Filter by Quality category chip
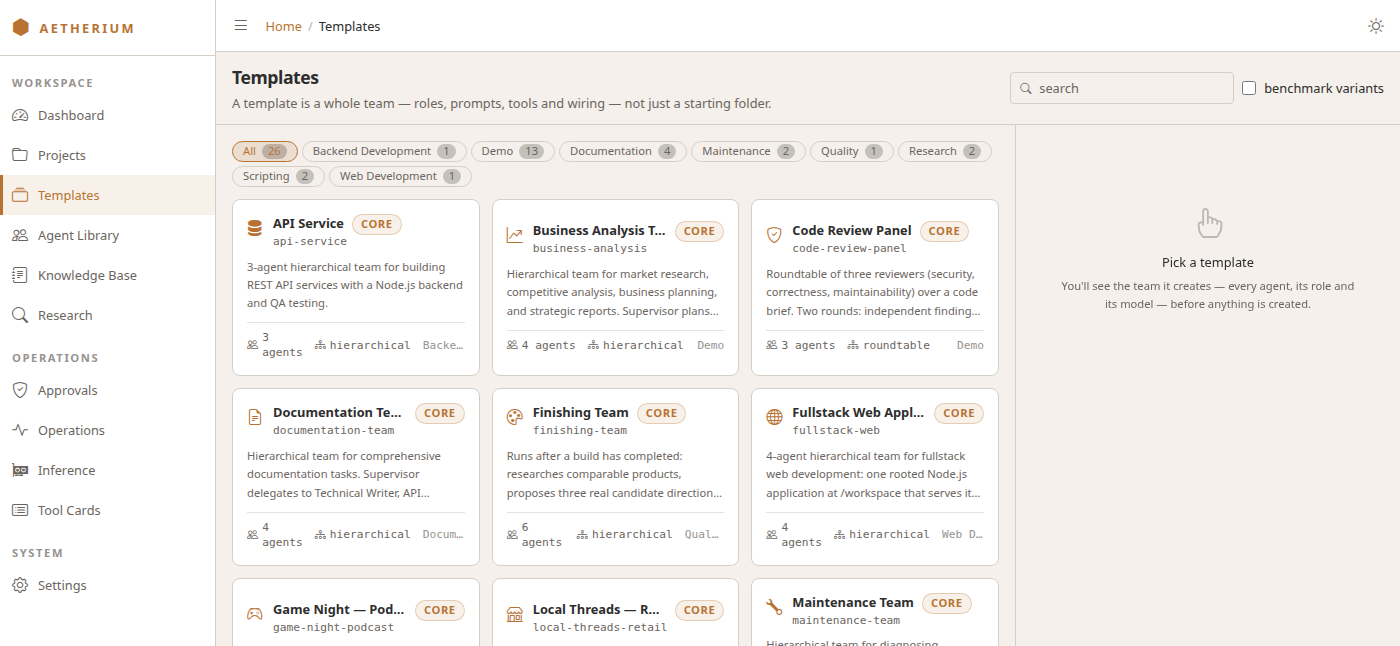This screenshot has height=646, width=1400. pyautogui.click(x=852, y=151)
